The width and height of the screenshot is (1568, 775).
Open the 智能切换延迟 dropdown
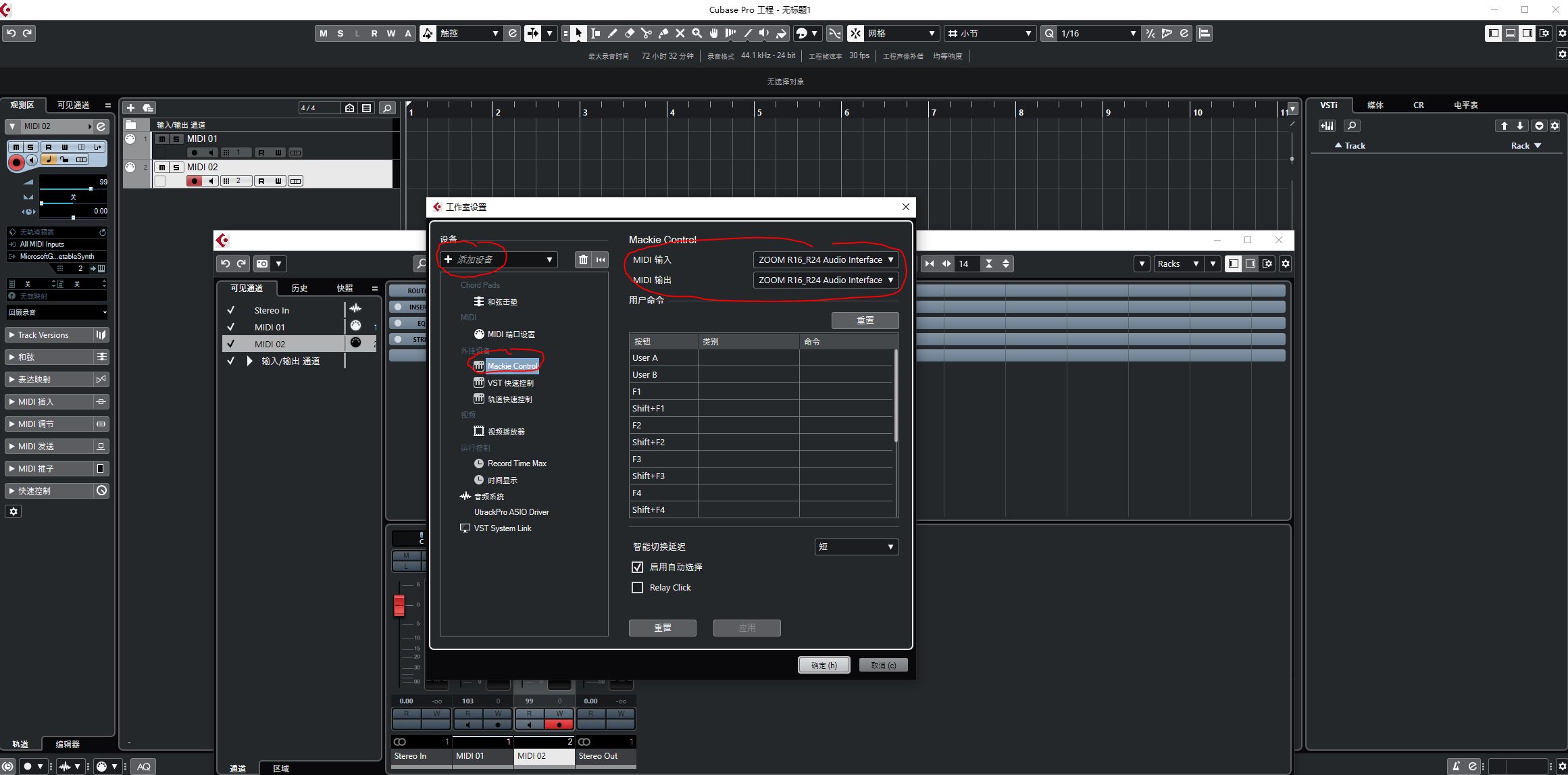[x=857, y=547]
